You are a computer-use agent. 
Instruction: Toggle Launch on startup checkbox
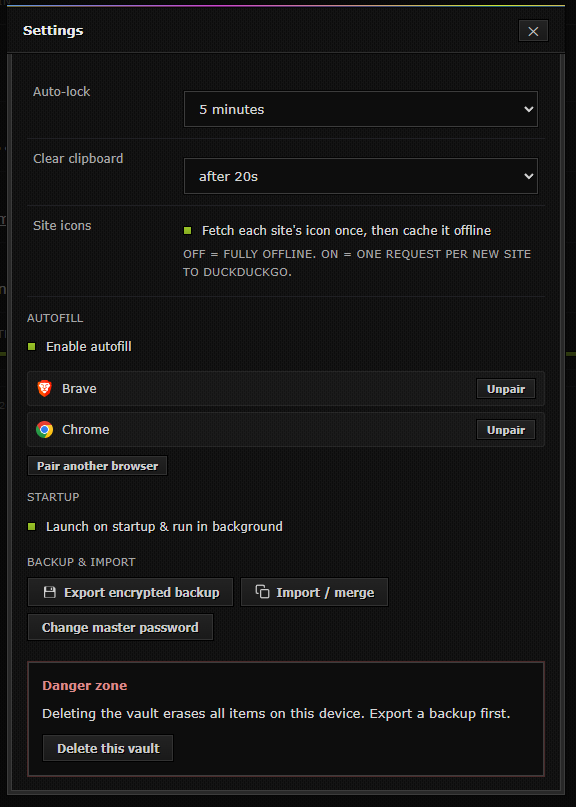click(31, 526)
